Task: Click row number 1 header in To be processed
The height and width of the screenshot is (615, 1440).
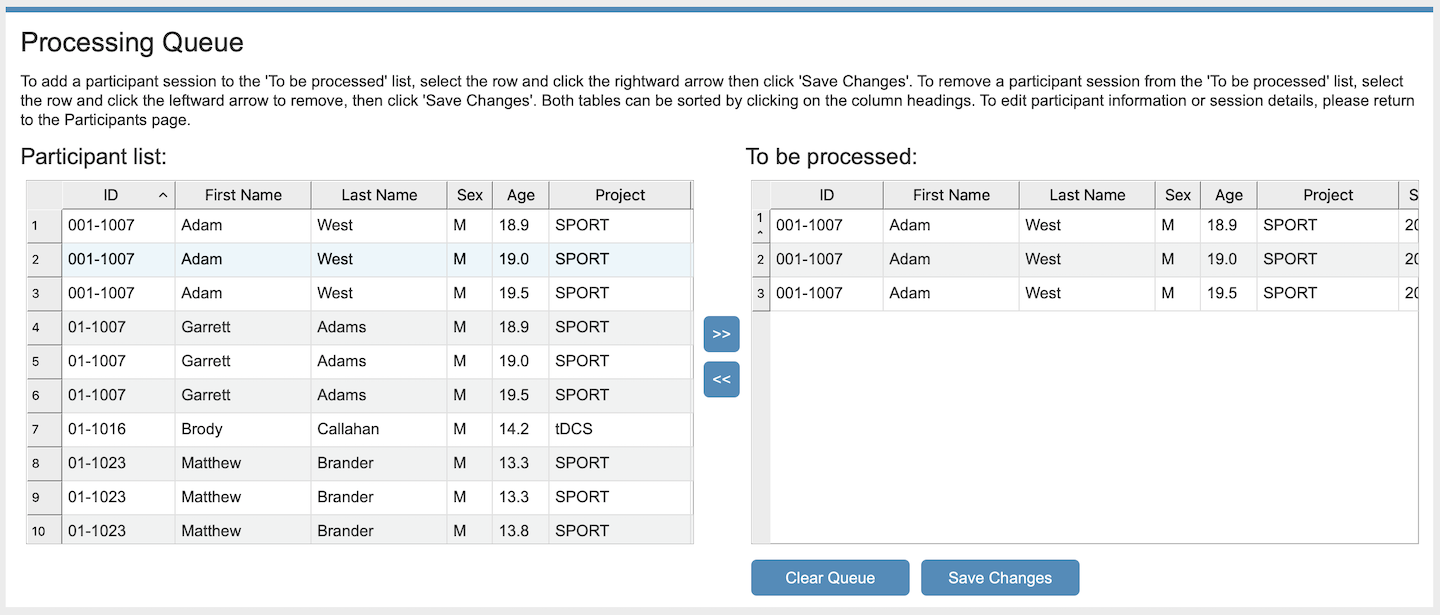Action: (760, 225)
